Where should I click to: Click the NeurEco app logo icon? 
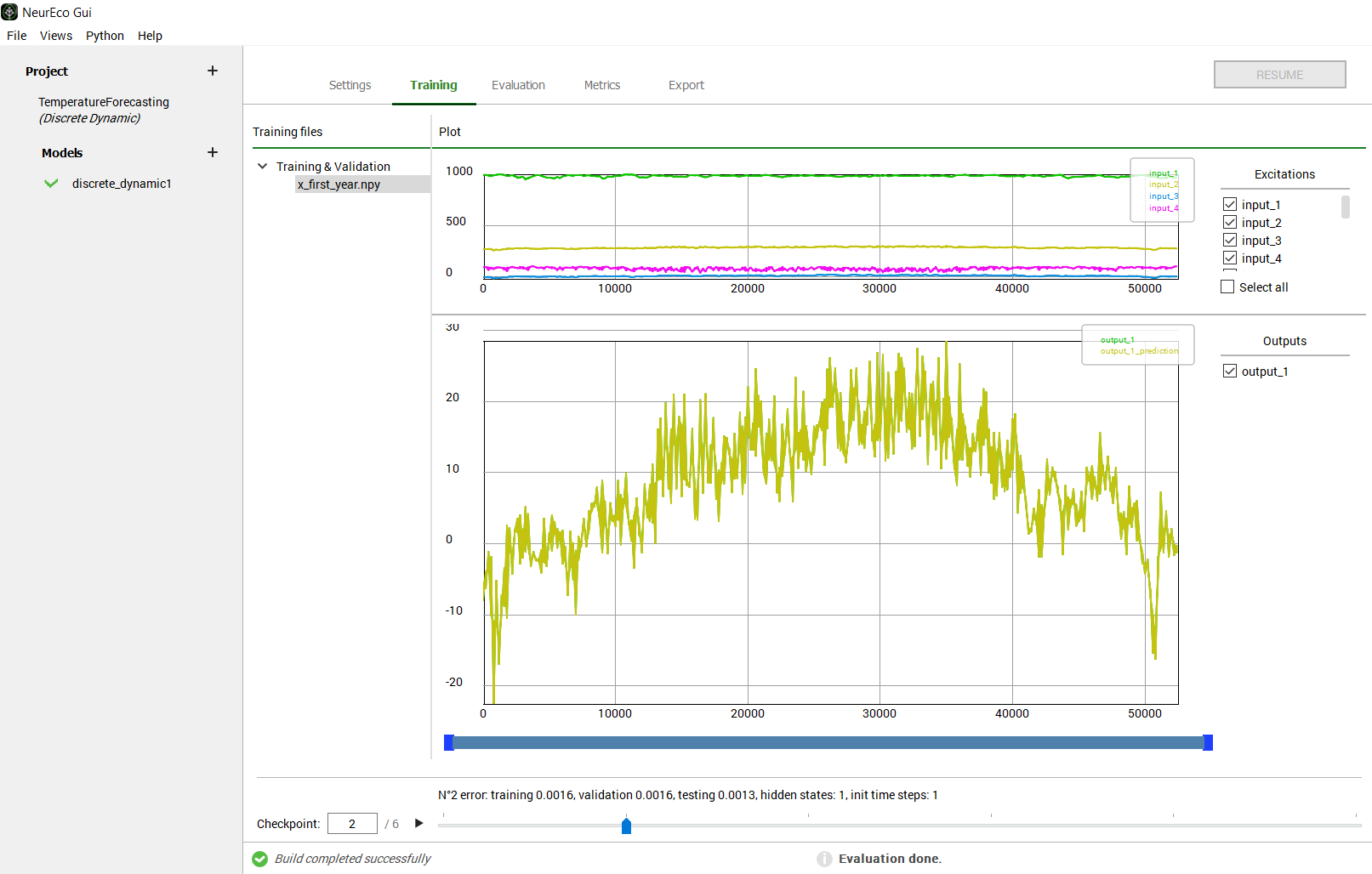coord(9,12)
